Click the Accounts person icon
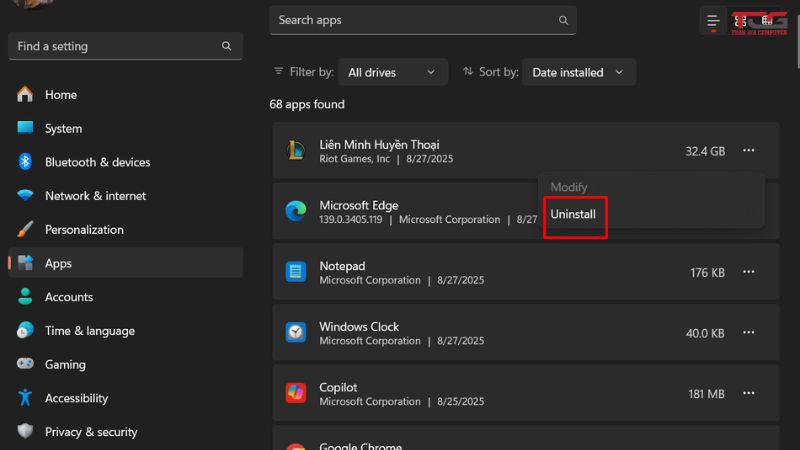800x450 pixels. 24,296
